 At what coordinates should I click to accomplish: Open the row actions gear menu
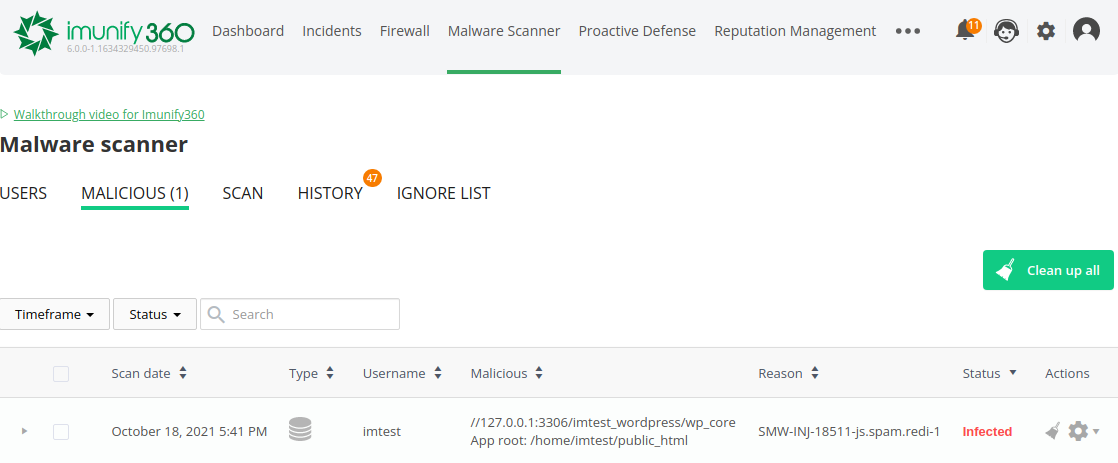[1080, 431]
